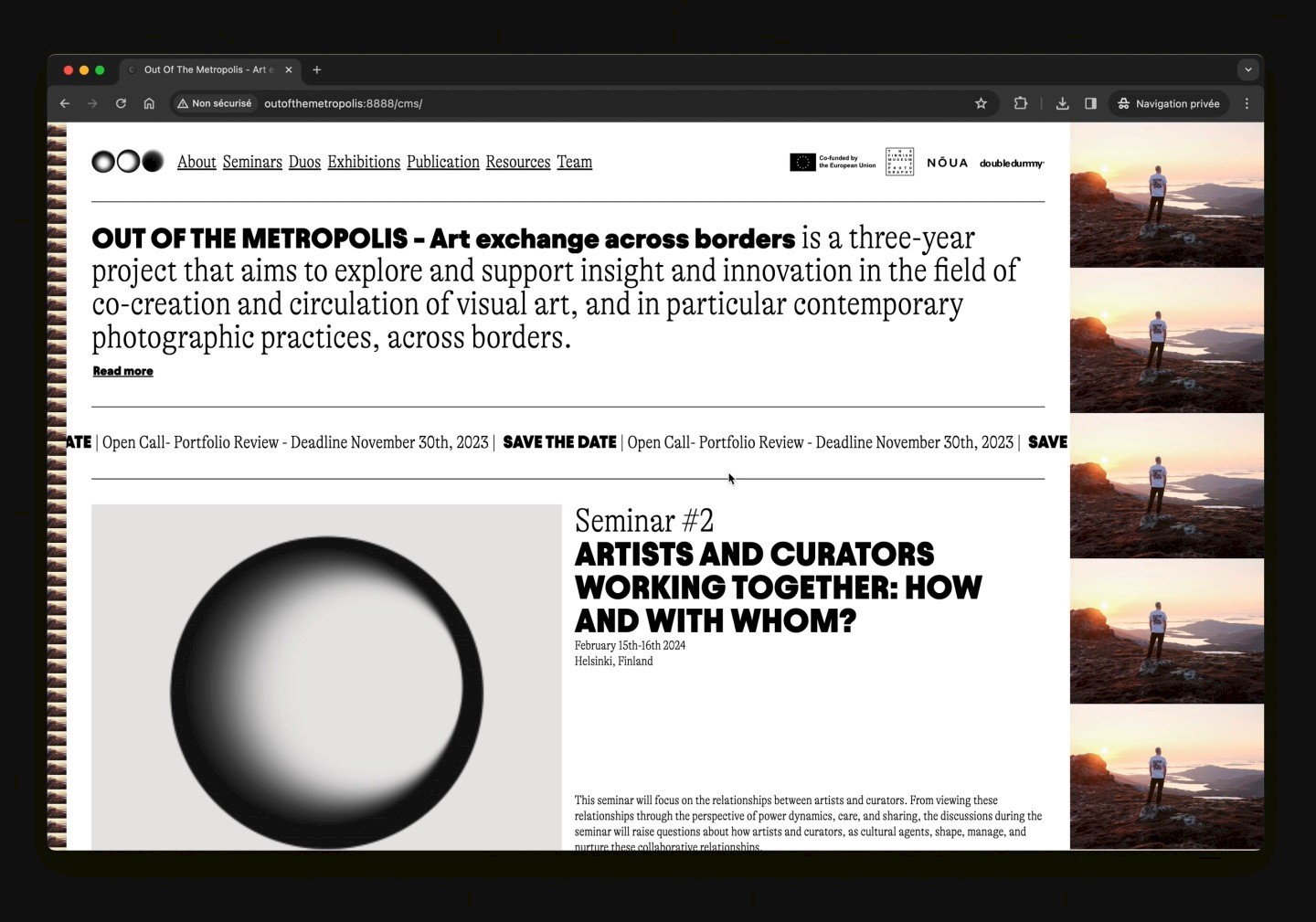Click the topmost sunset photo thumbnail
1316x922 pixels.
pyautogui.click(x=1167, y=195)
